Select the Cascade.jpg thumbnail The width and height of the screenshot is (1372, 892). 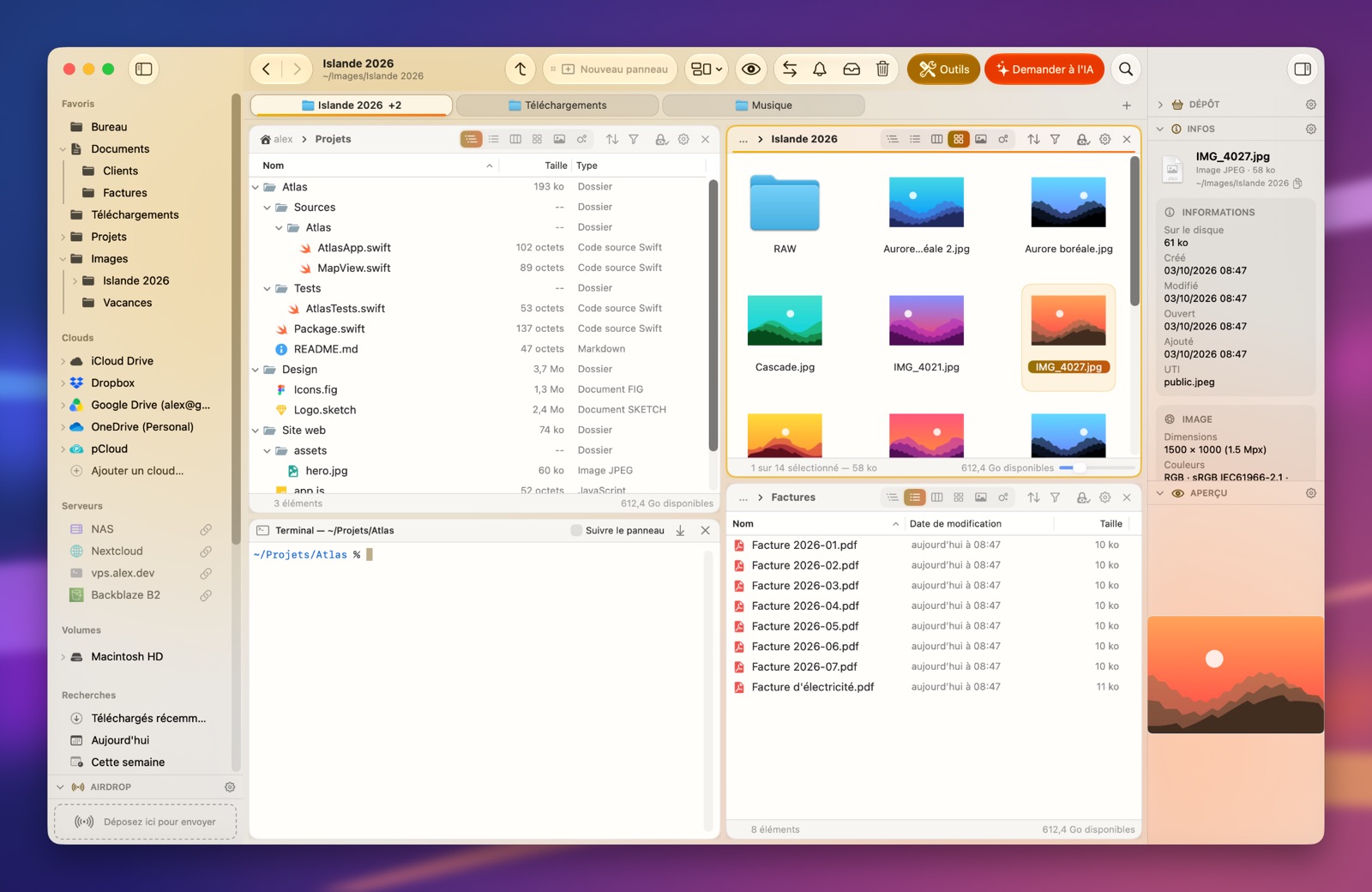[x=785, y=321]
